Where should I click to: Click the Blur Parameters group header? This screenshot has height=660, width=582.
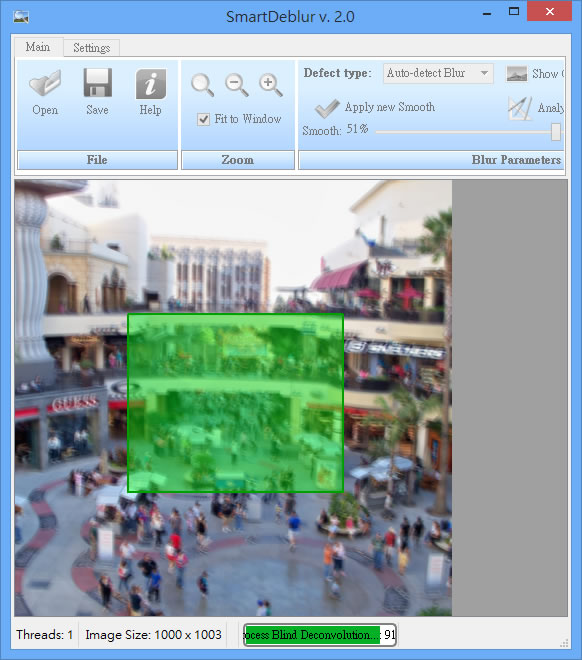[x=431, y=160]
